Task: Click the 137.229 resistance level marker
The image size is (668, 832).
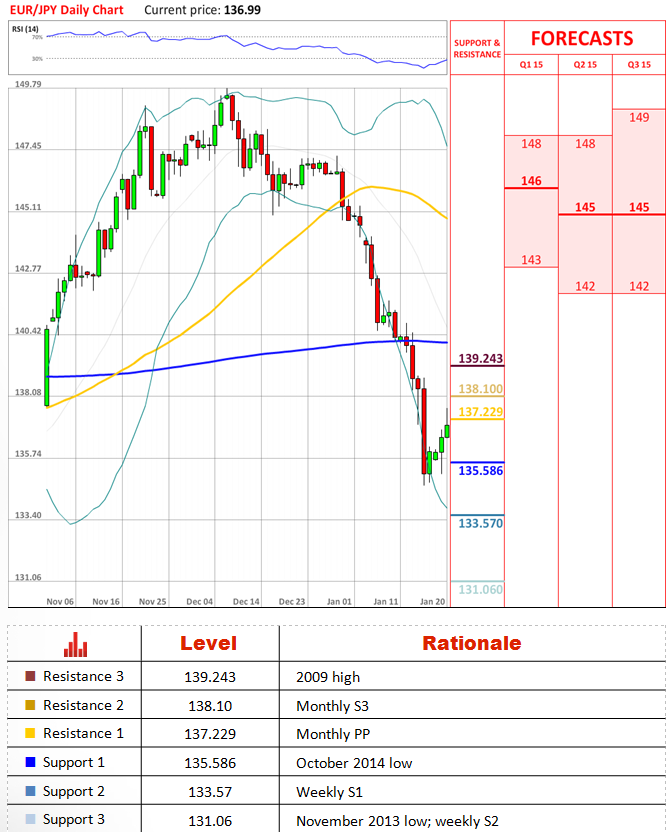Action: tap(481, 412)
